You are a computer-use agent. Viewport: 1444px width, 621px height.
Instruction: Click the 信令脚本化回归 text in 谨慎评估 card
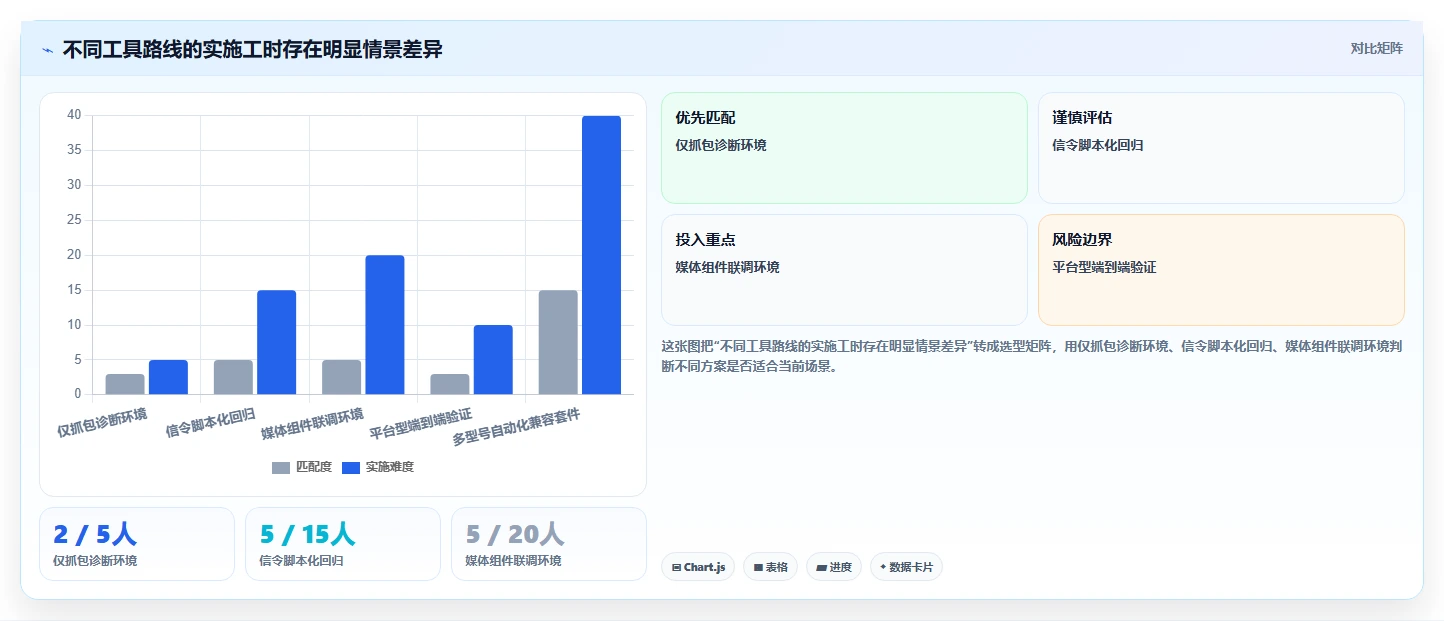tap(1098, 145)
